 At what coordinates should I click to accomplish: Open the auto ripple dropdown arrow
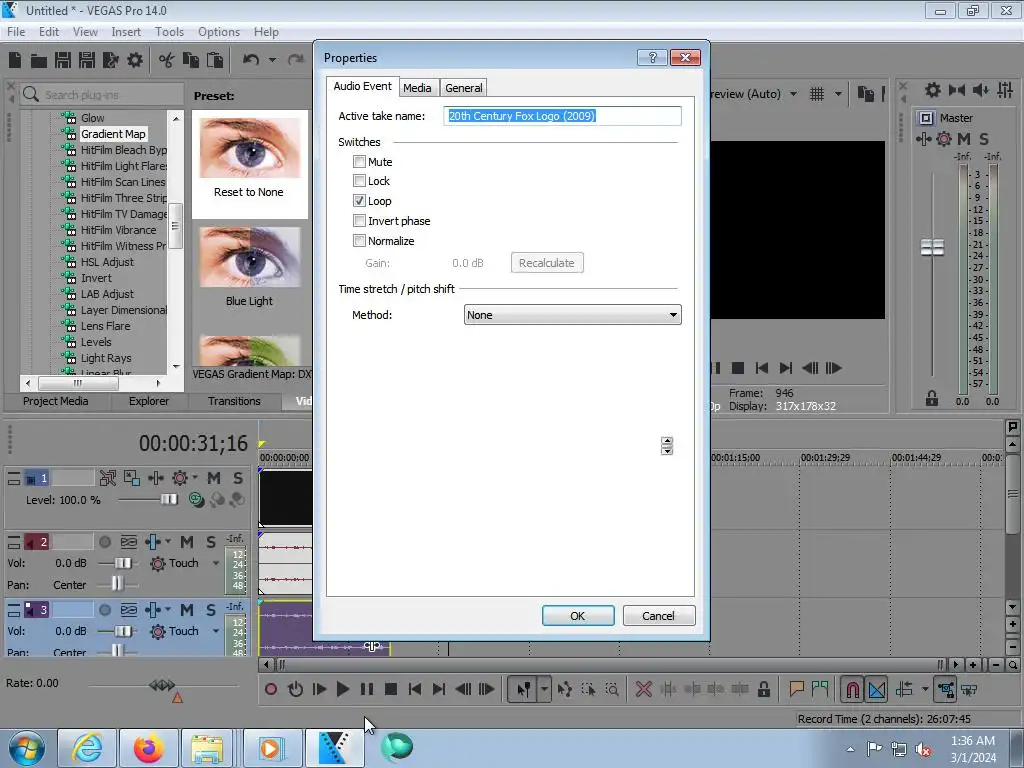tap(925, 689)
